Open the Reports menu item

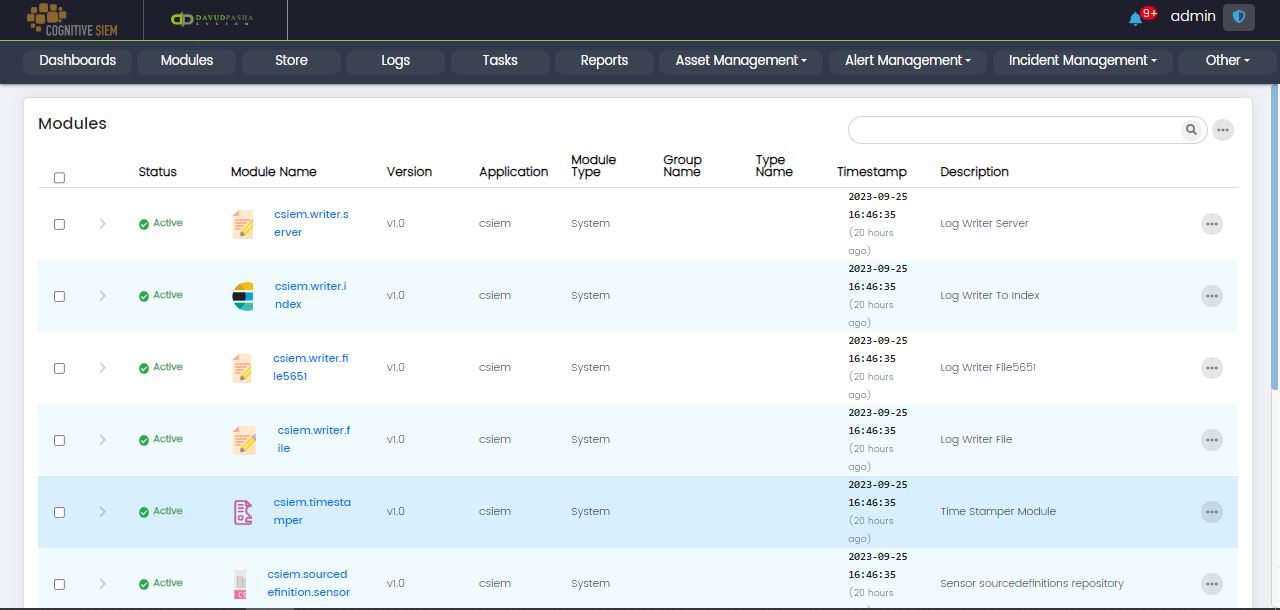pos(604,61)
